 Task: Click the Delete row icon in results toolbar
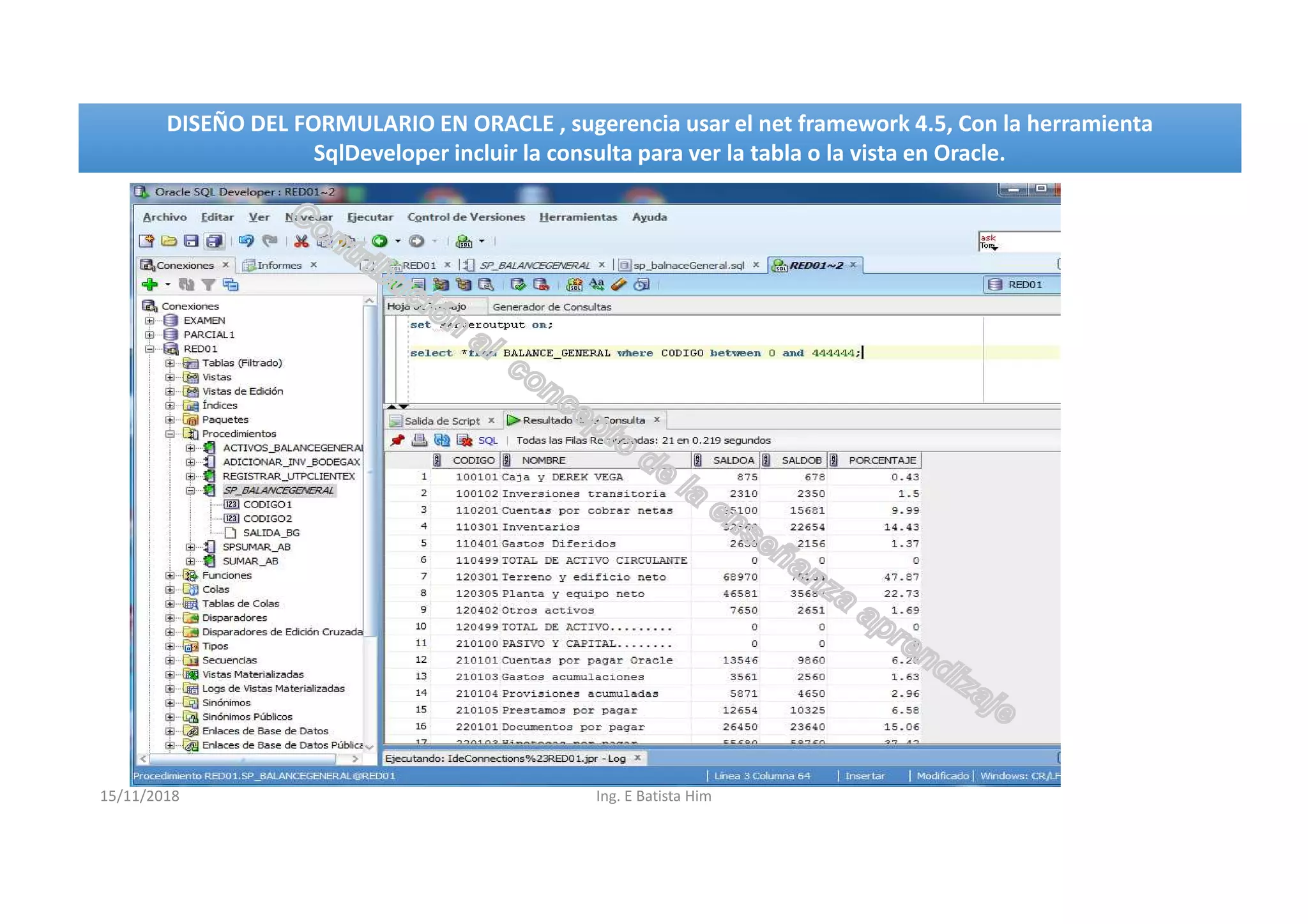(464, 440)
